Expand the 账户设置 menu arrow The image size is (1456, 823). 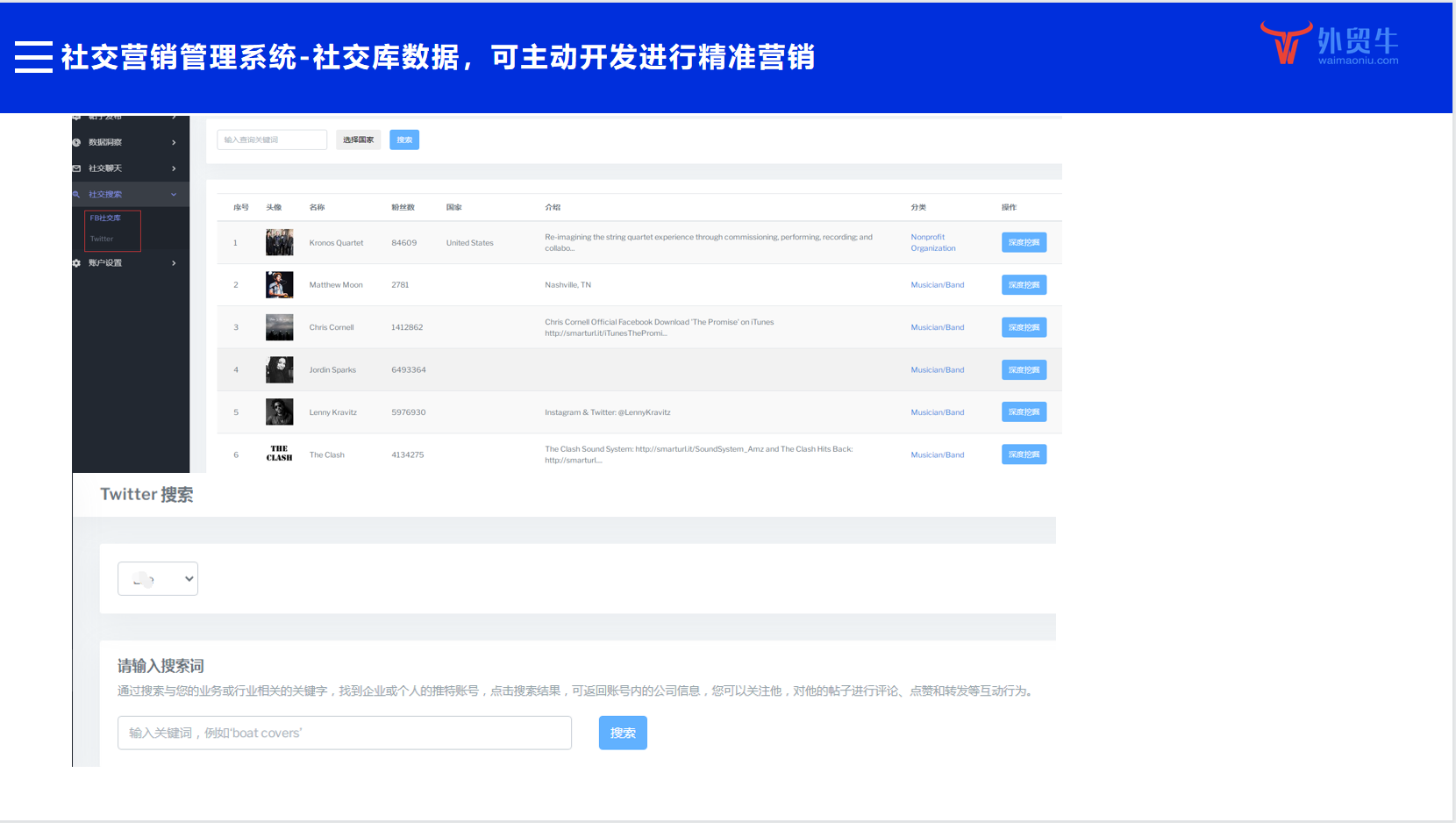pyautogui.click(x=174, y=263)
